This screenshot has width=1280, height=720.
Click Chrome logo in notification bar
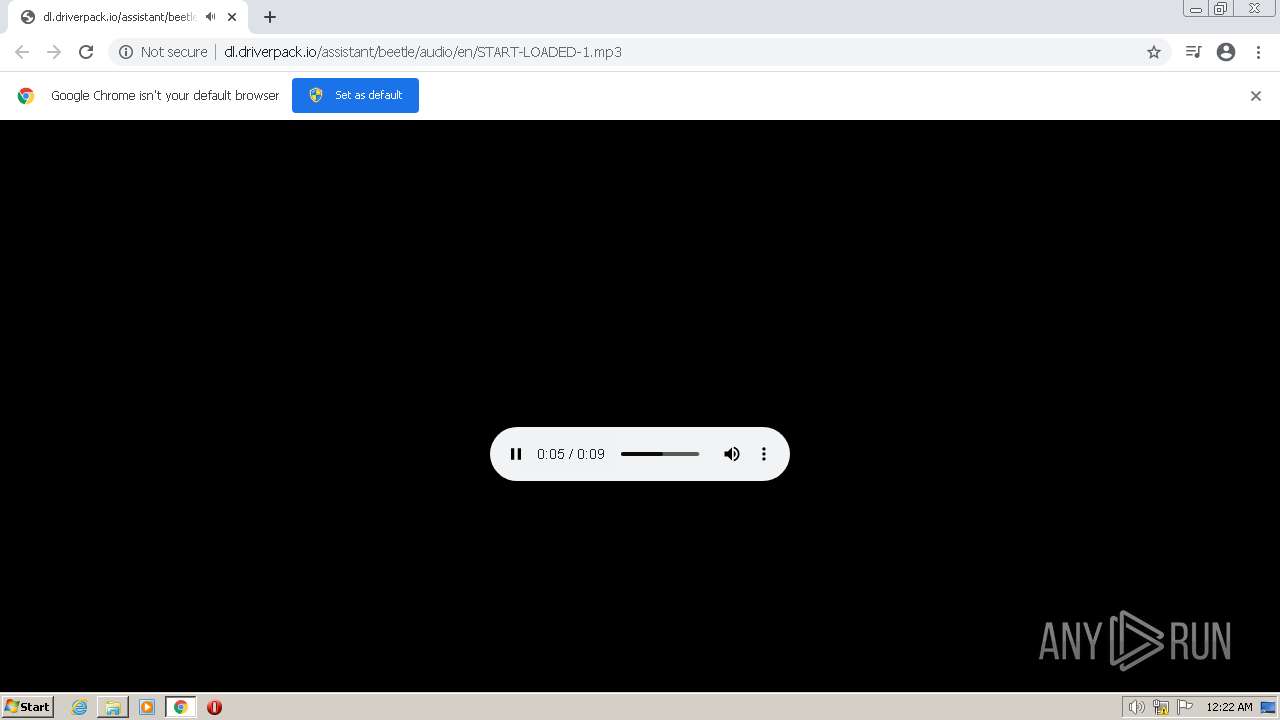pyautogui.click(x=26, y=96)
